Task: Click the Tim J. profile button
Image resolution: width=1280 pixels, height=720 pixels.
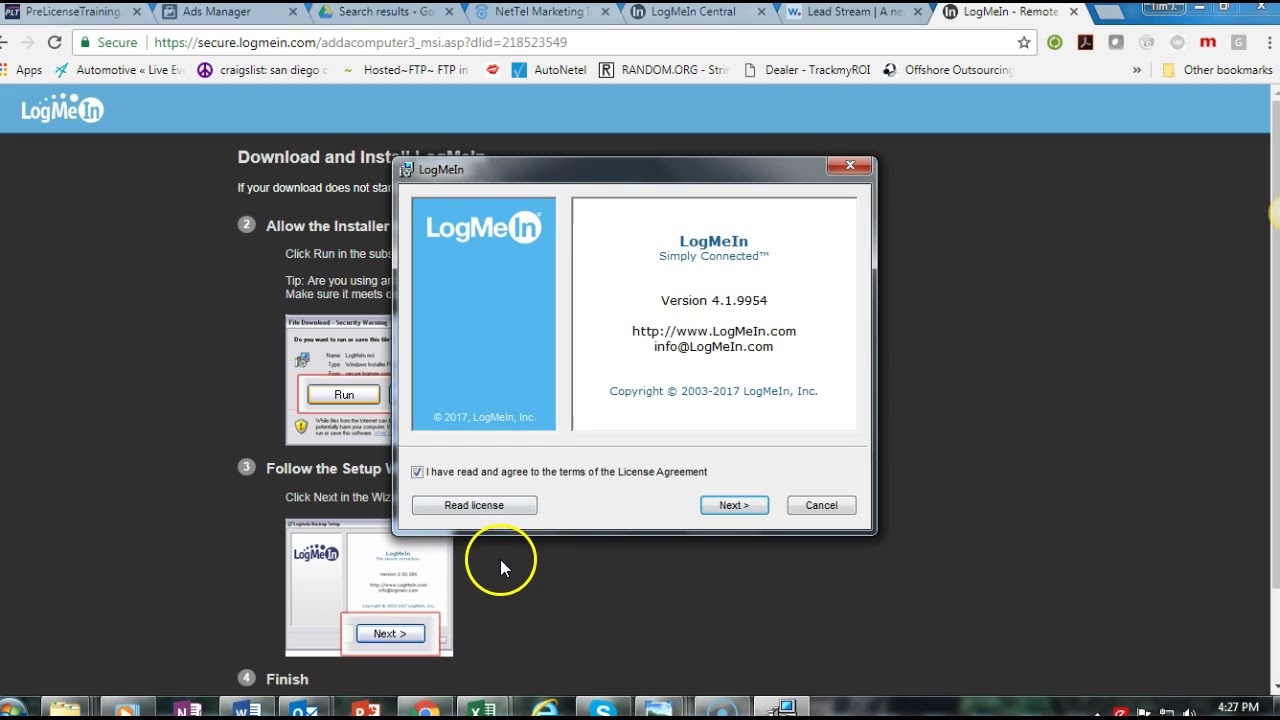Action: point(1165,6)
